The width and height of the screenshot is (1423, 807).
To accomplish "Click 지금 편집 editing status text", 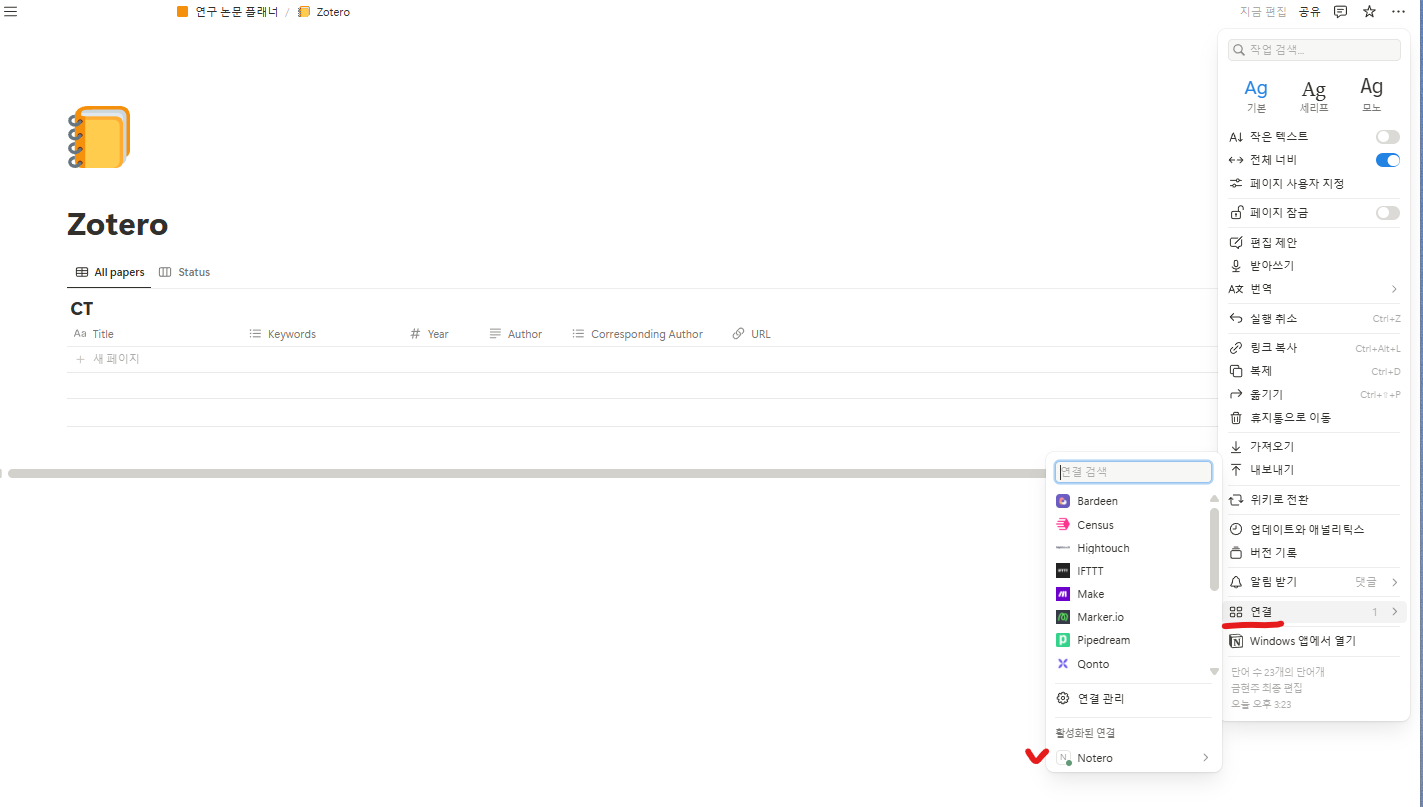I will (x=1264, y=12).
